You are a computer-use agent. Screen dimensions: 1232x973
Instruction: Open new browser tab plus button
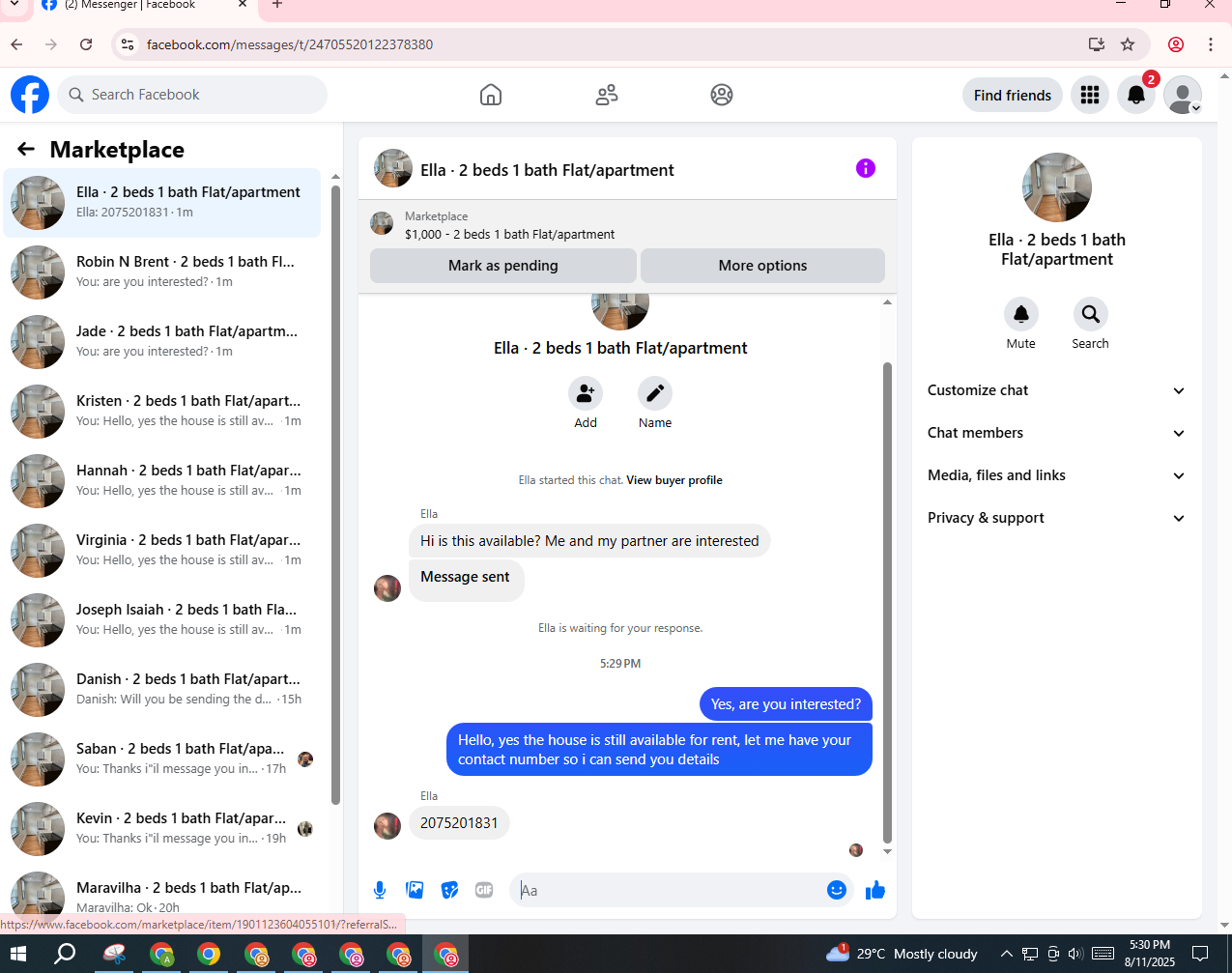pos(276,5)
